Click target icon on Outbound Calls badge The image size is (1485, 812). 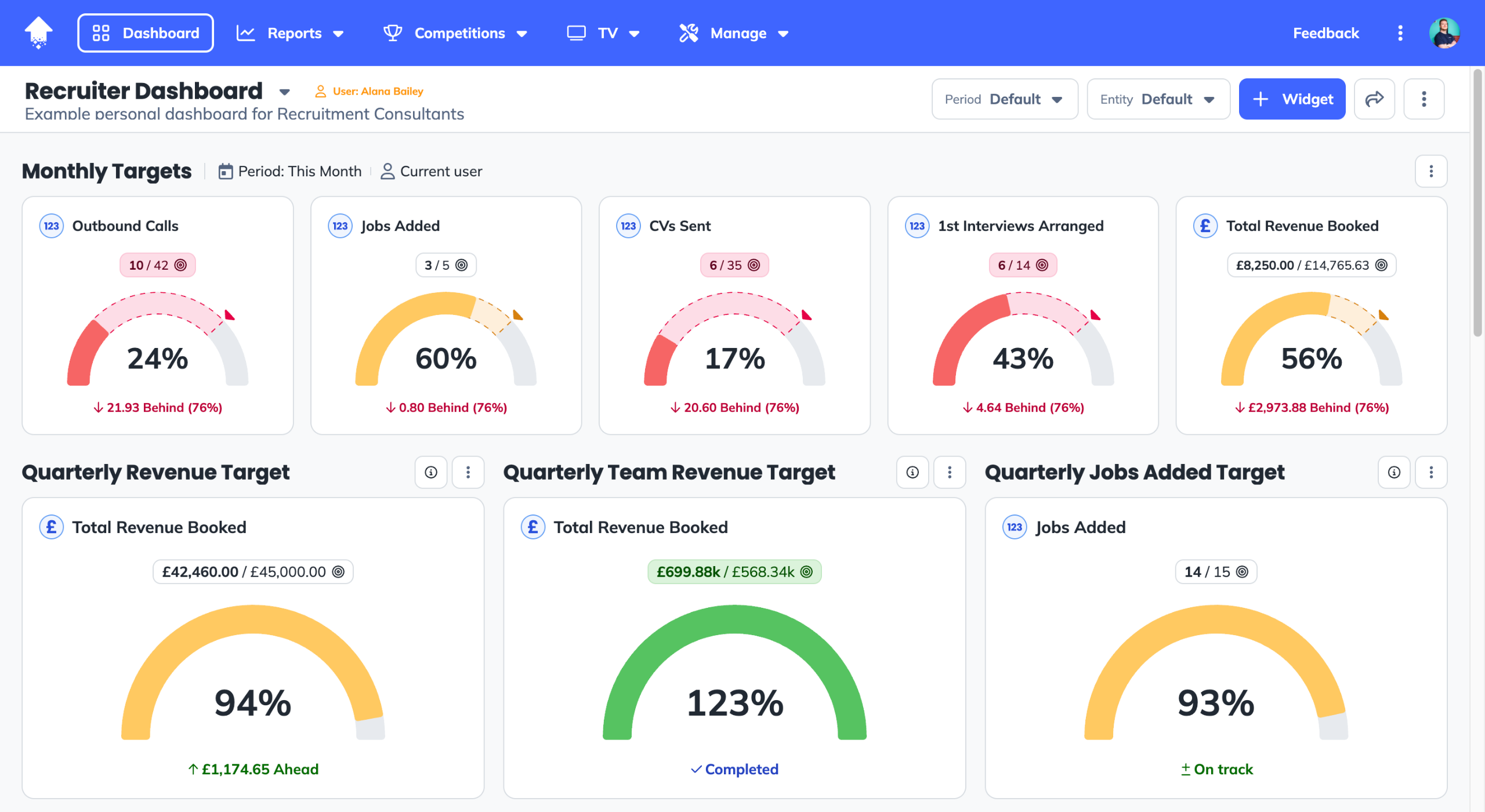pos(180,265)
